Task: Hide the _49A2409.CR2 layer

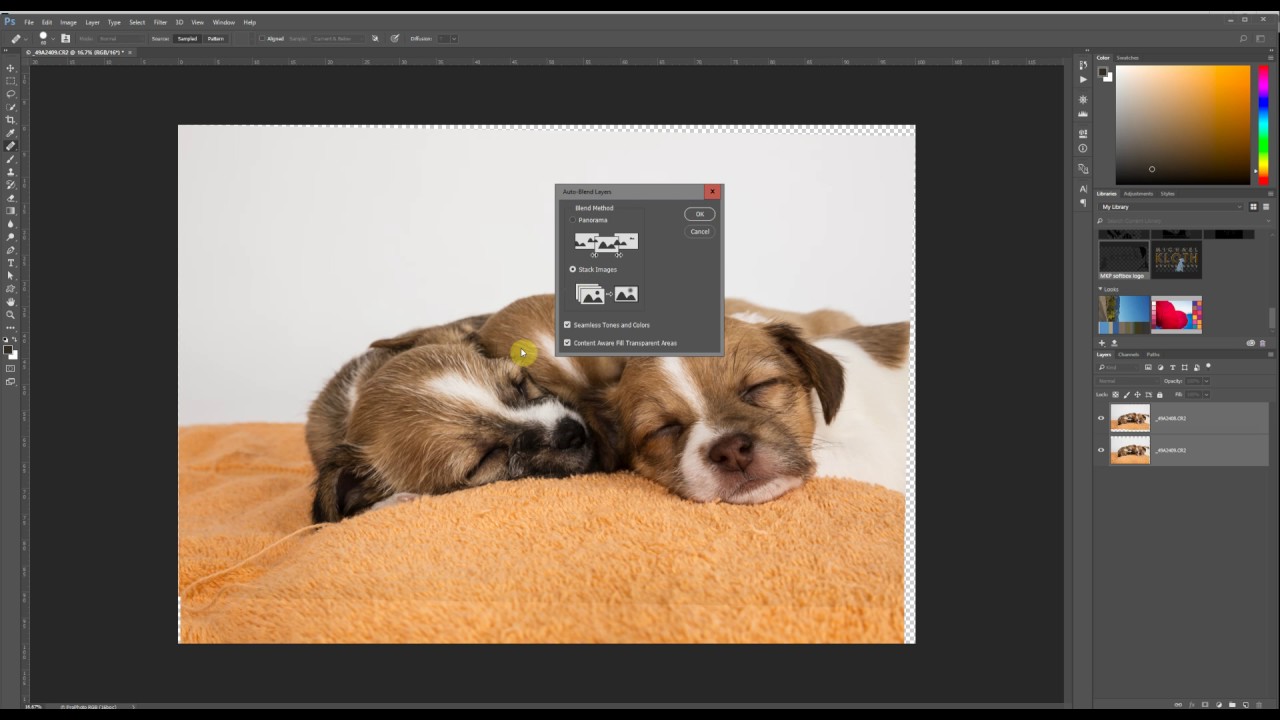Action: click(1101, 450)
